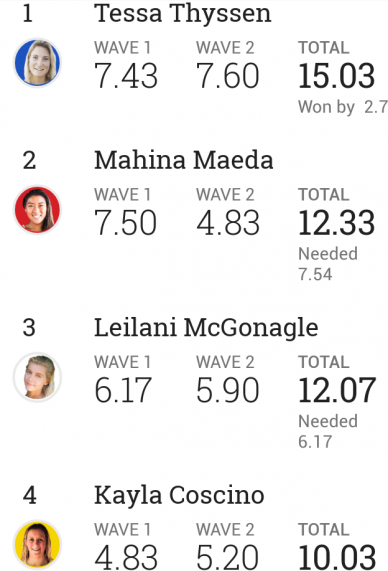Open Leilani McGonagle's profile picture

[x=37, y=377]
